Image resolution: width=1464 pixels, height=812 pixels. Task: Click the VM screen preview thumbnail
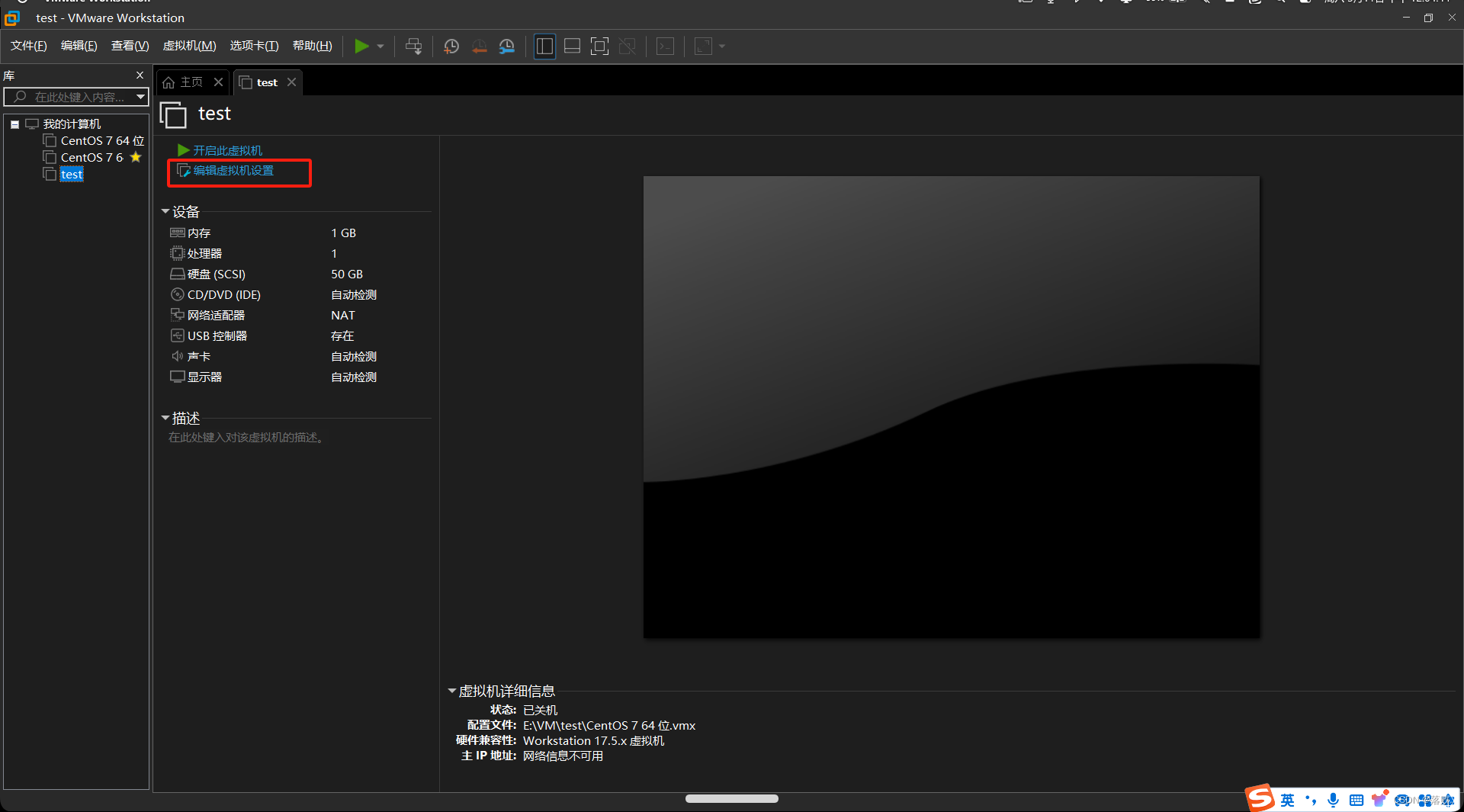[952, 407]
